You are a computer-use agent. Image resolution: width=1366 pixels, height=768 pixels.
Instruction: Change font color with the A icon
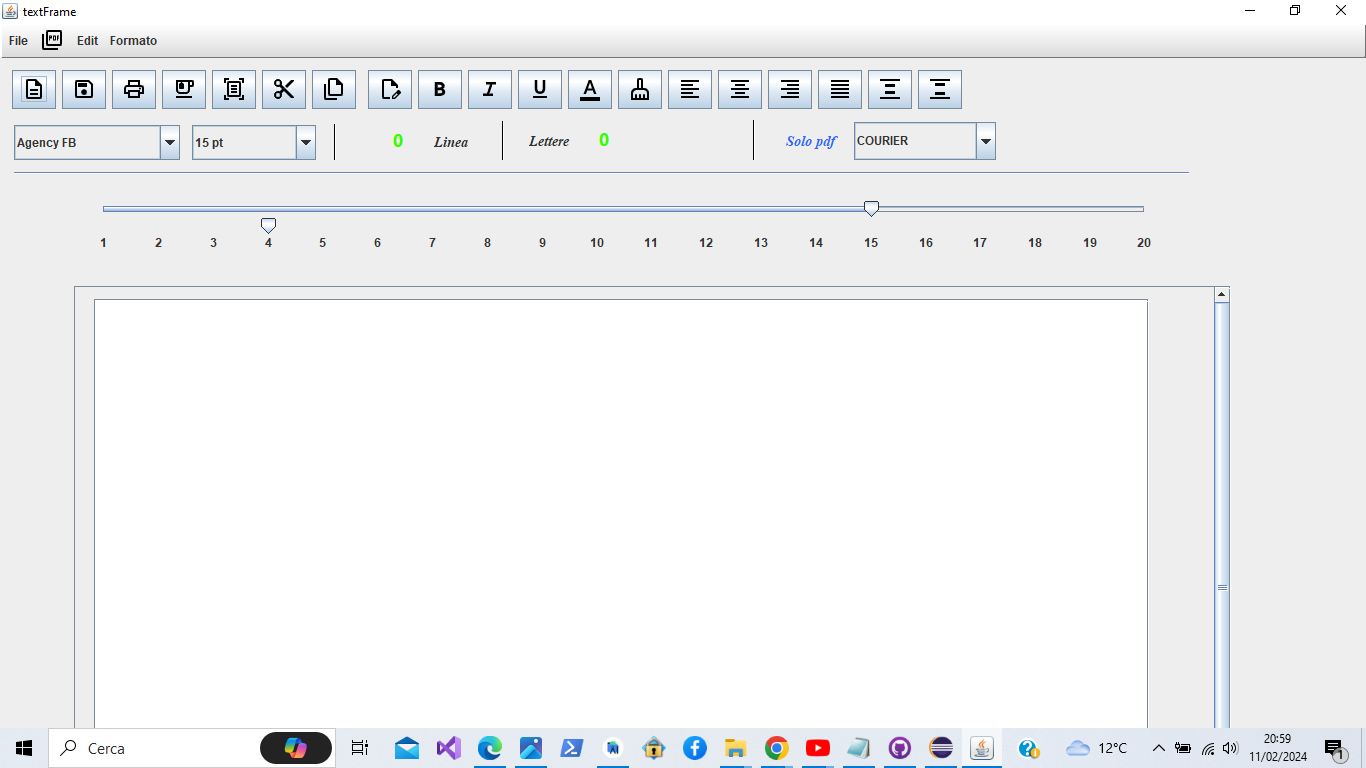click(x=590, y=89)
